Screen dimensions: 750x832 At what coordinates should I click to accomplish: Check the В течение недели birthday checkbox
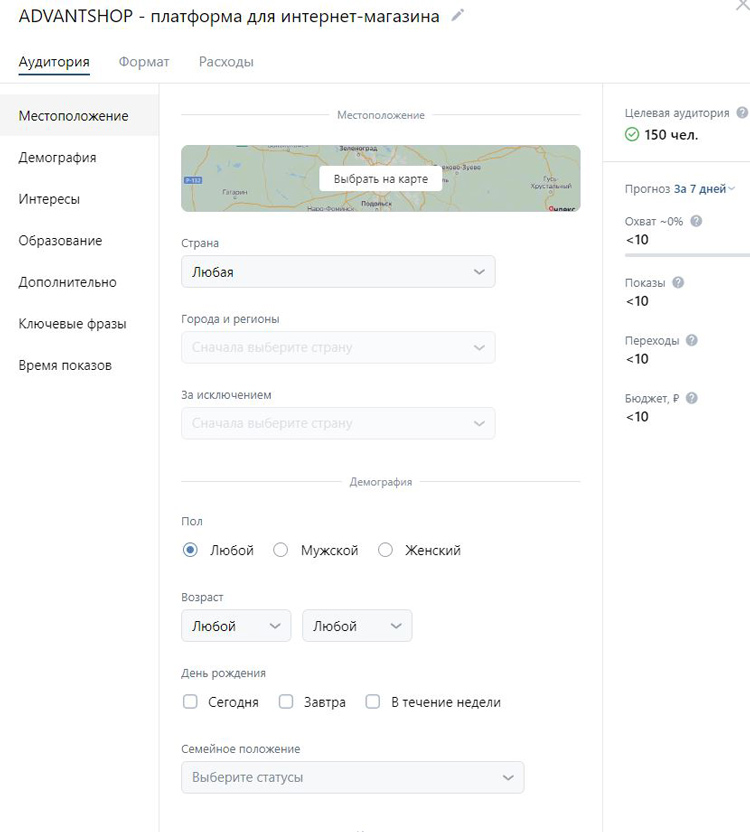click(x=373, y=701)
